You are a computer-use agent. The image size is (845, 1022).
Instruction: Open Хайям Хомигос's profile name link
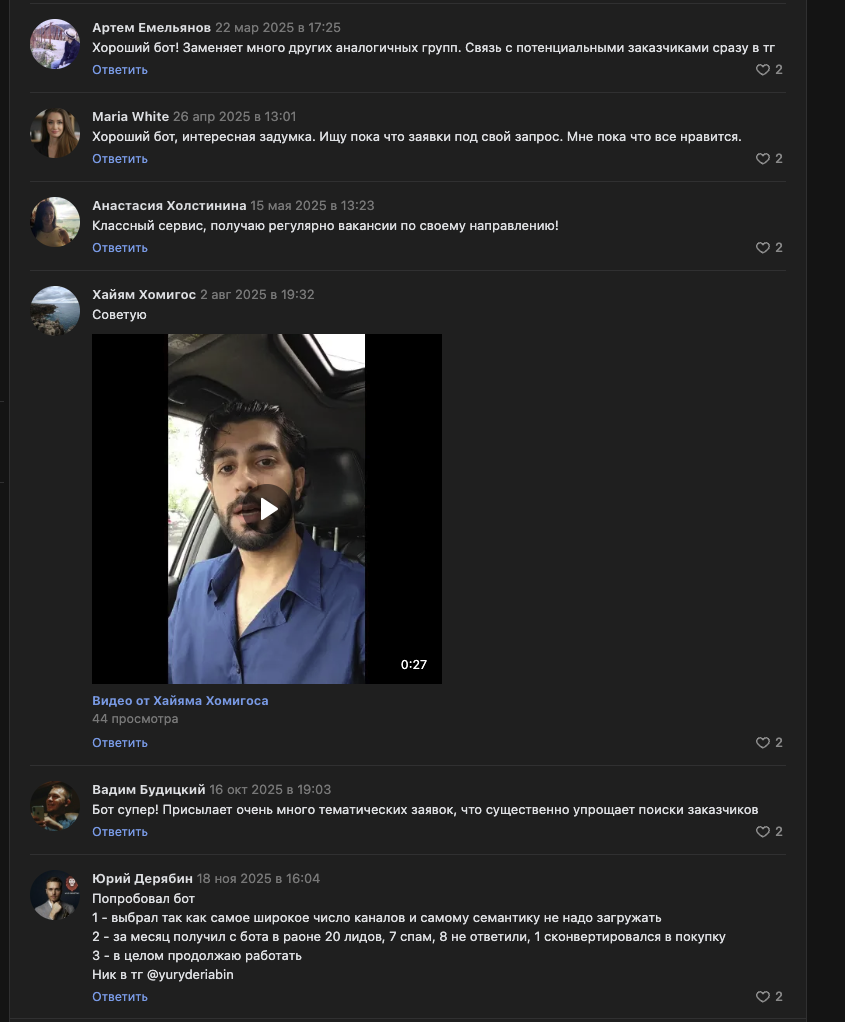tap(144, 294)
